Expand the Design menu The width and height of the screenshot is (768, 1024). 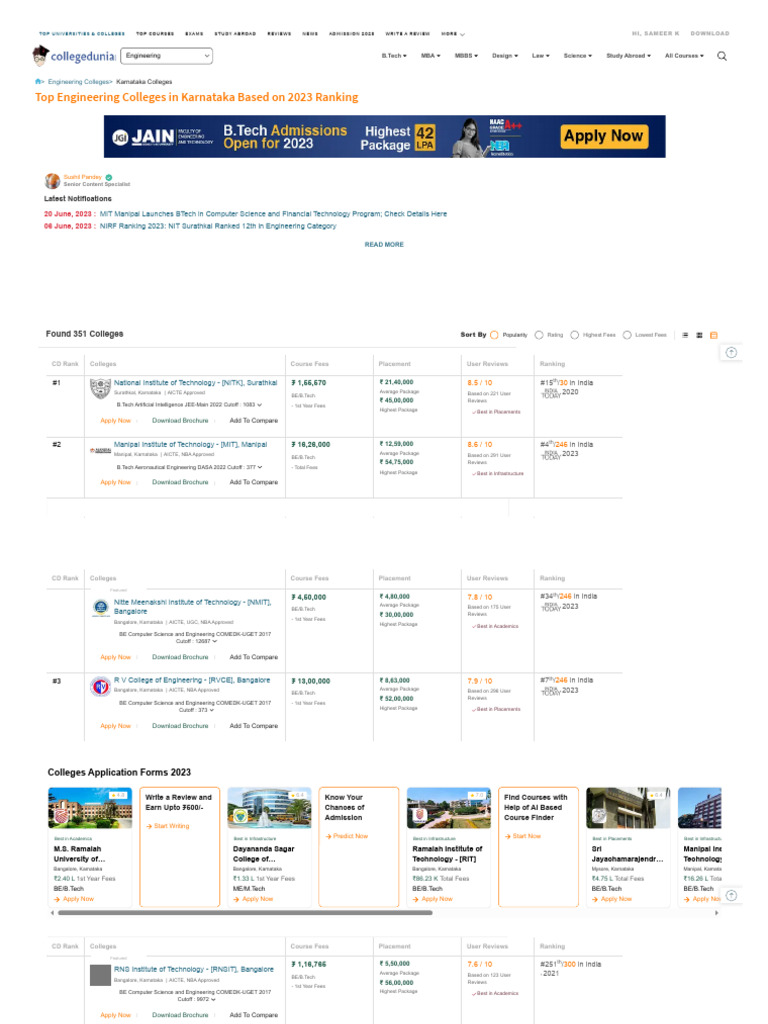[505, 56]
